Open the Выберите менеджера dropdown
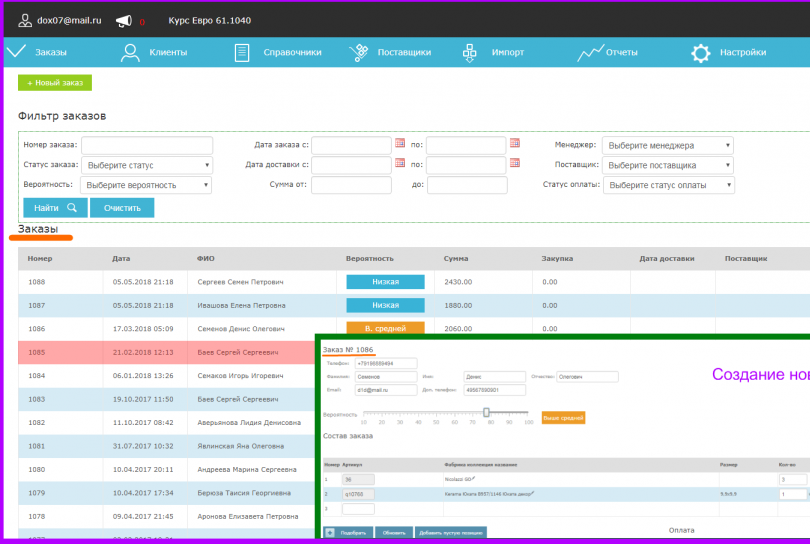Viewport: 810px width, 544px height. point(667,146)
